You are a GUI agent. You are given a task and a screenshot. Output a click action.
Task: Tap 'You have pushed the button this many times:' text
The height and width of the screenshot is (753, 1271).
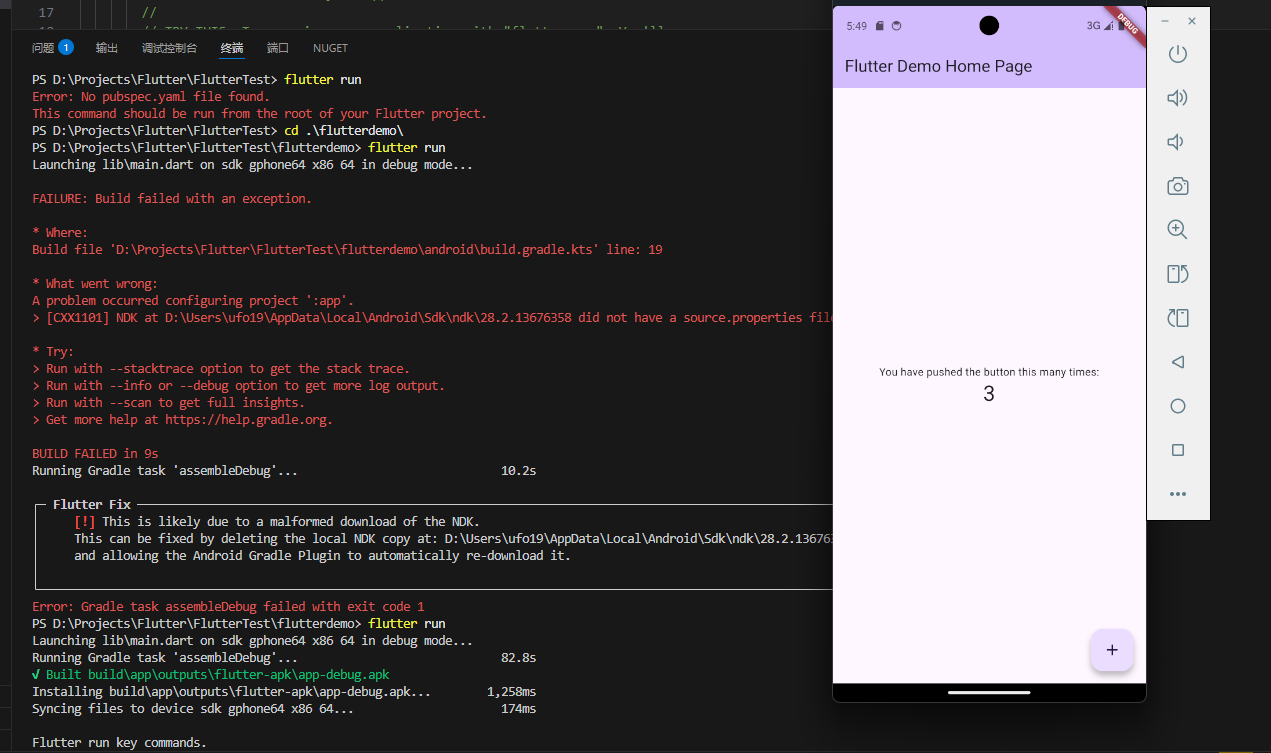tap(989, 372)
